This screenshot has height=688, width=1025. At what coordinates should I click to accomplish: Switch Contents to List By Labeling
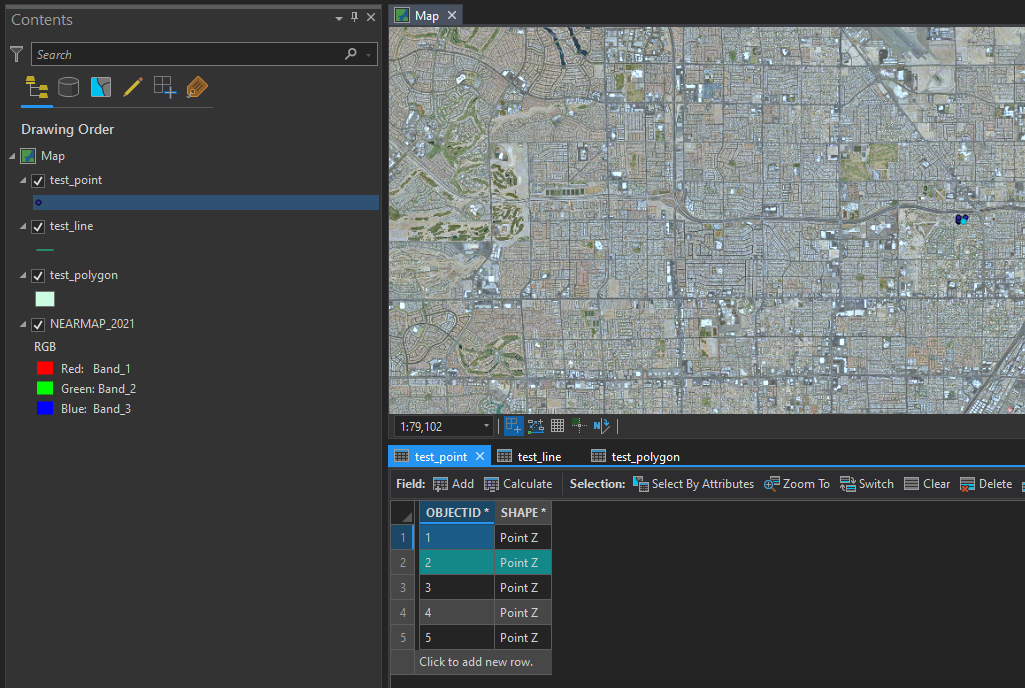[197, 87]
